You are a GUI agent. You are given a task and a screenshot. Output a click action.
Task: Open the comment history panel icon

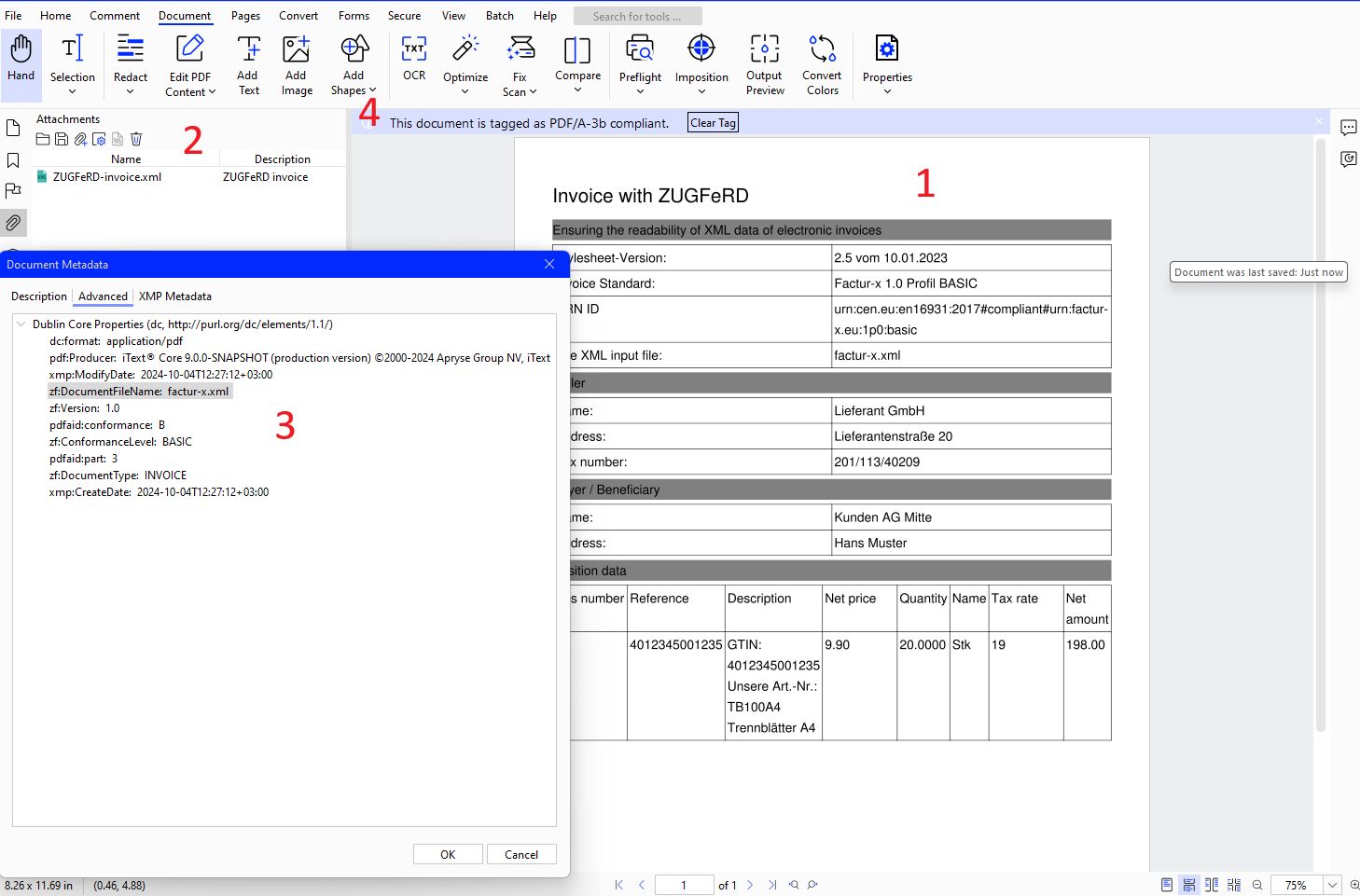pyautogui.click(x=1349, y=159)
